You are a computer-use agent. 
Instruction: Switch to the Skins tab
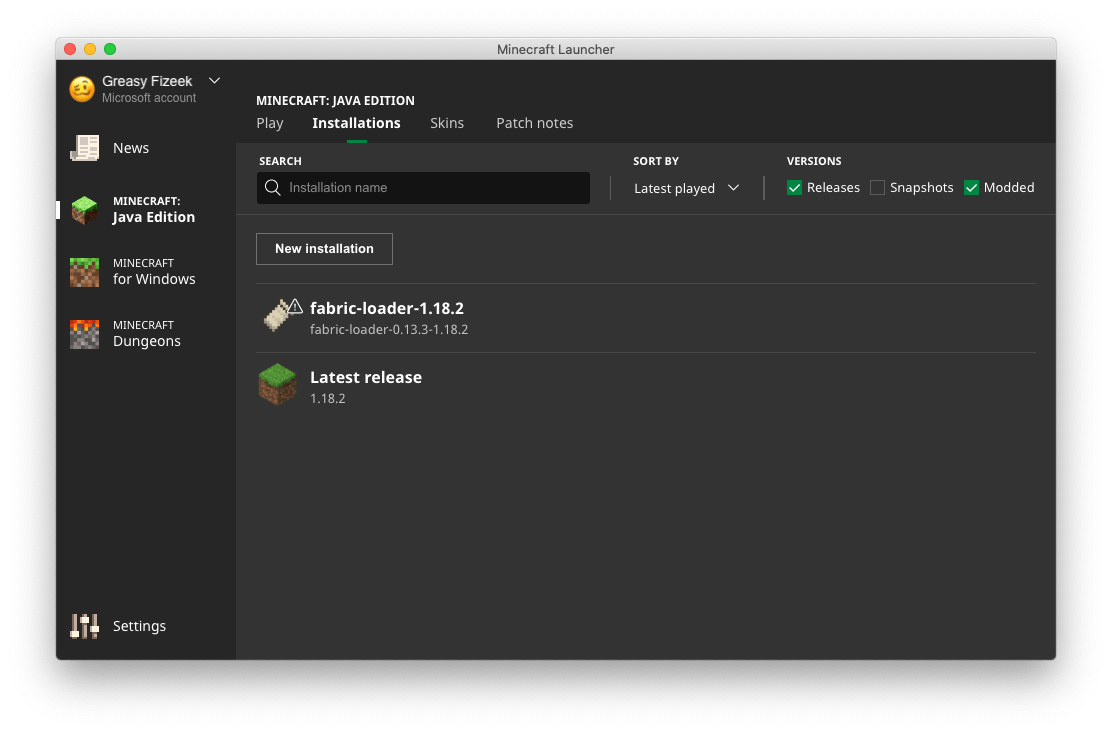point(447,123)
